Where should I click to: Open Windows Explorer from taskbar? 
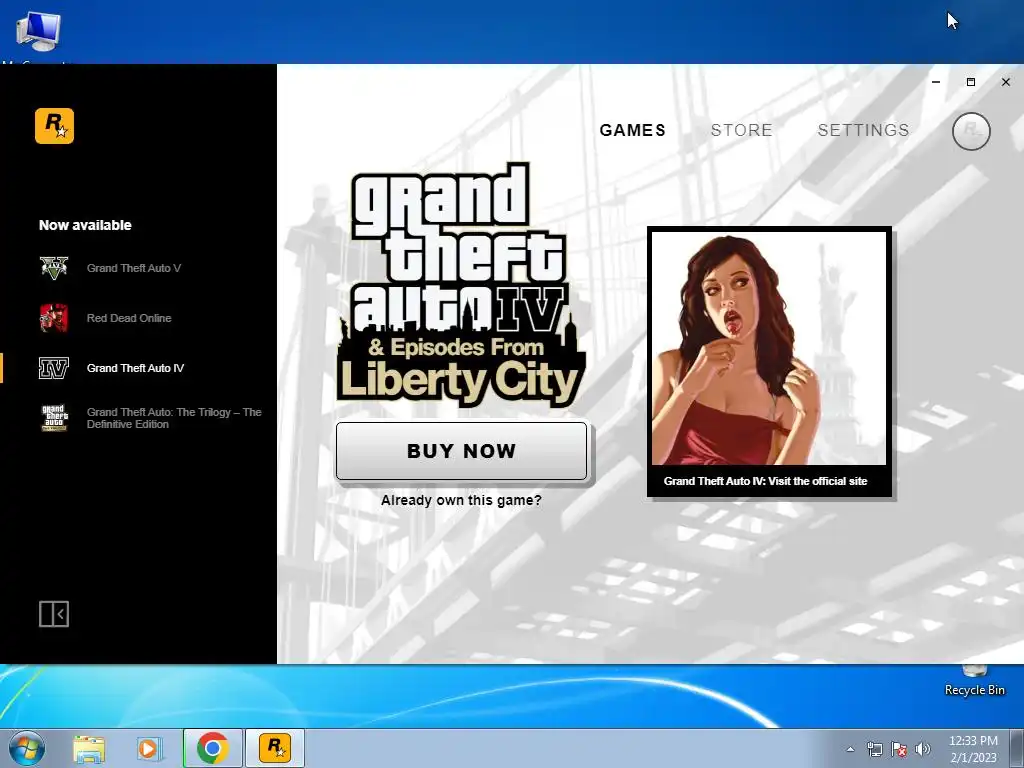[89, 748]
